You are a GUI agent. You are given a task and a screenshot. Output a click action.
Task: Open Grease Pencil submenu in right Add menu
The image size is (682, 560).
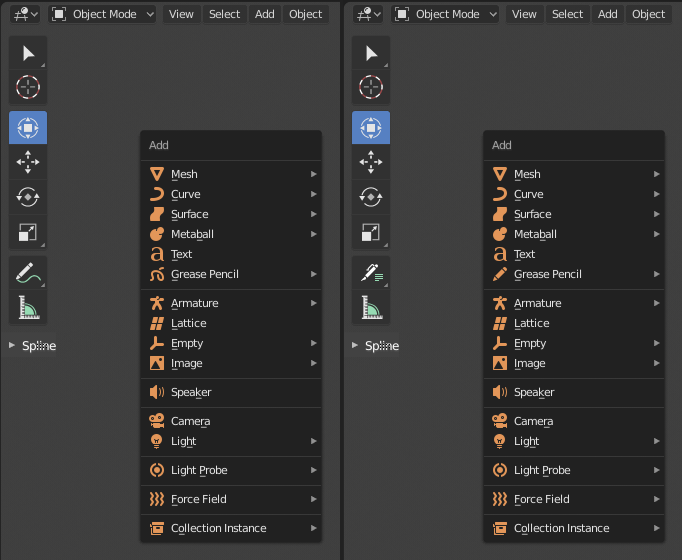574,274
